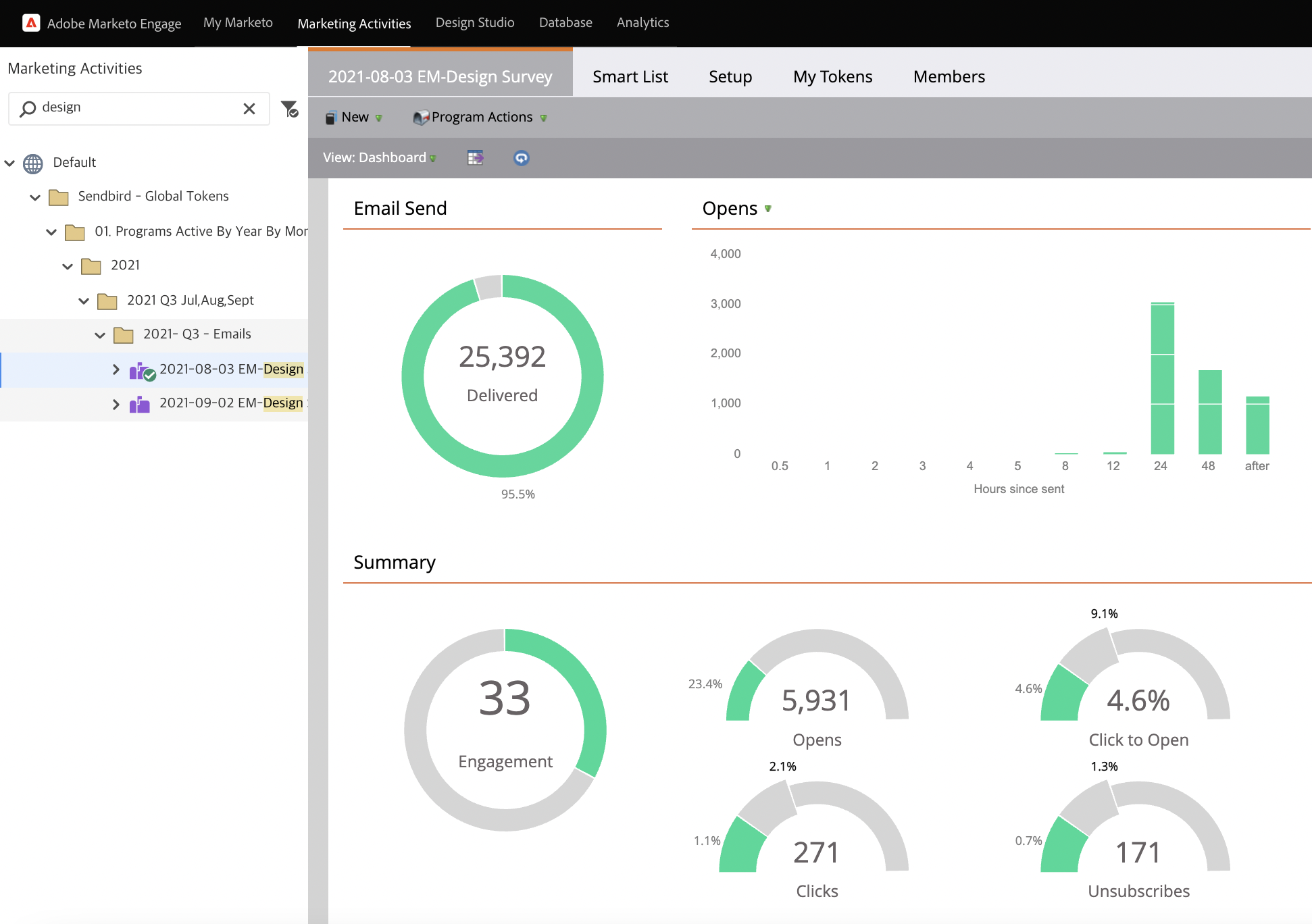Click the clear (X) icon in the search box

(x=249, y=108)
